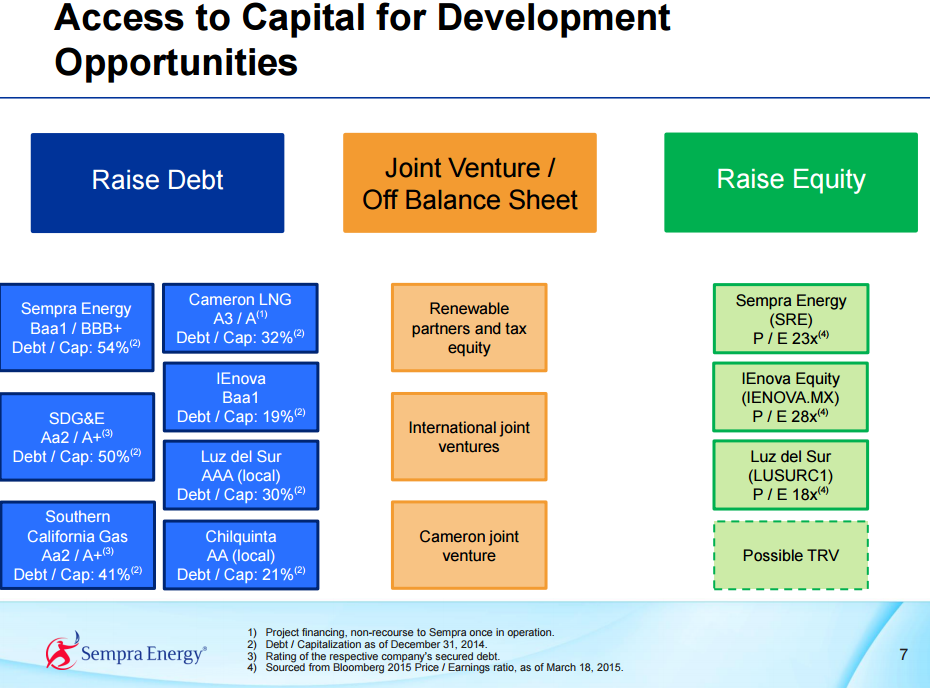This screenshot has width=930, height=688.
Task: Click the Raise Equity green header box
Action: click(x=791, y=182)
